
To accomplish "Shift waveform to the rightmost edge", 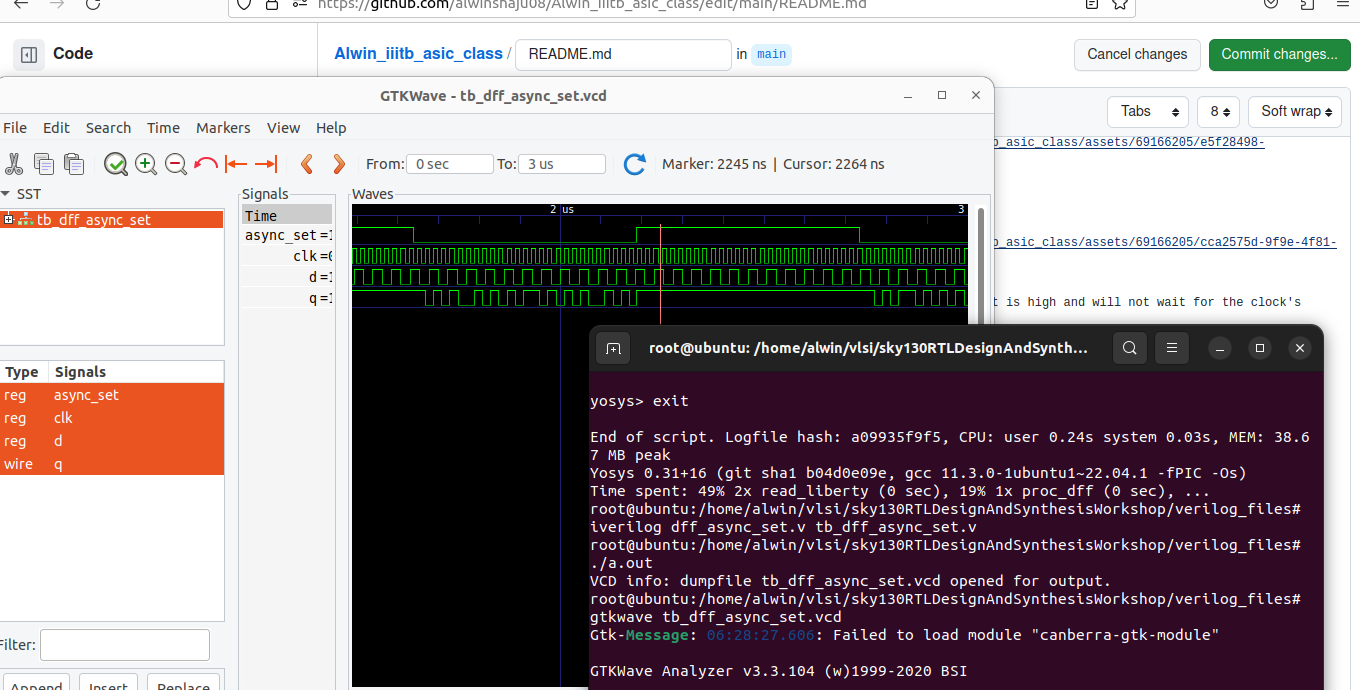I will coord(263,164).
